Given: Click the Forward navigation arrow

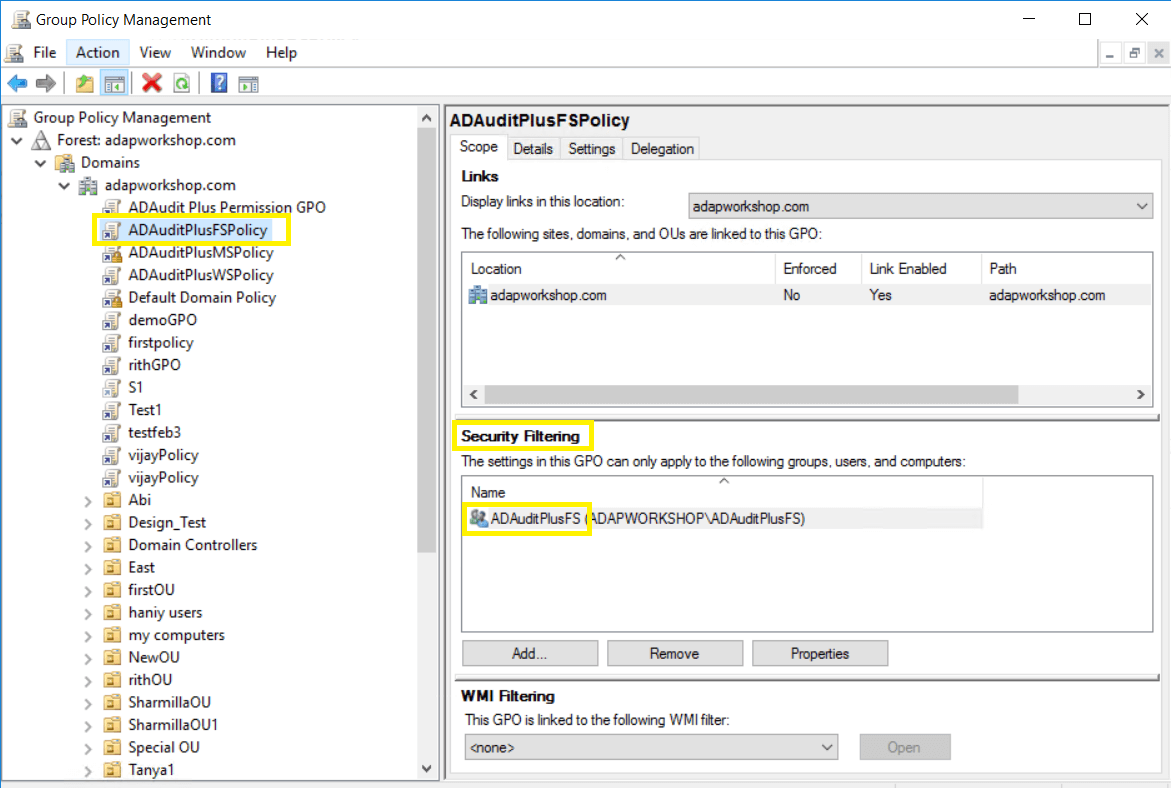Looking at the screenshot, I should coord(45,83).
